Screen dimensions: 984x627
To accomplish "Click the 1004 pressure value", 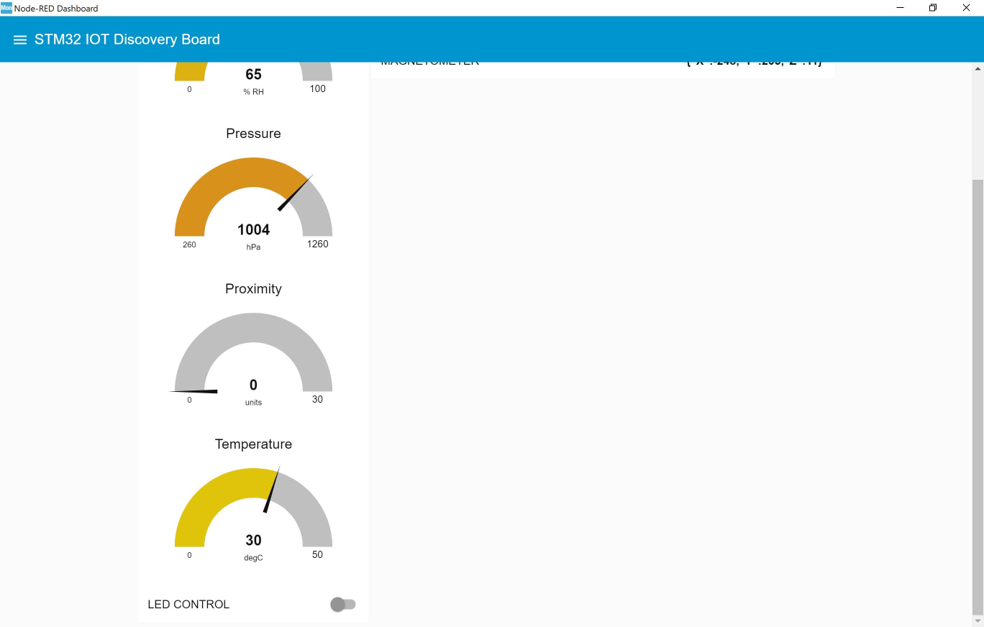I will pos(254,230).
